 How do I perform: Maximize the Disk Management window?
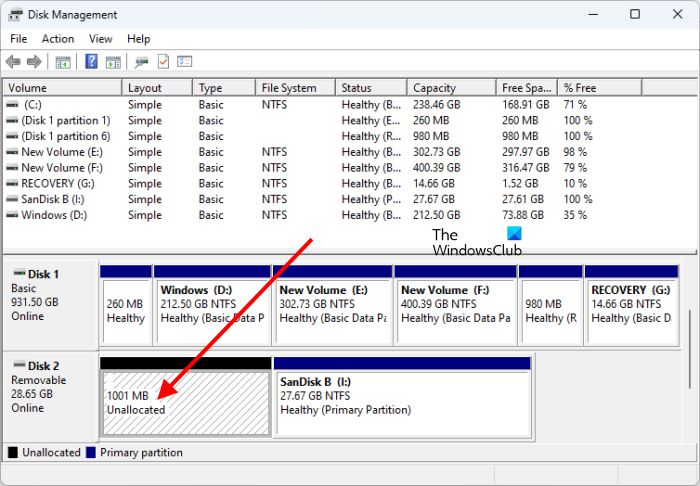click(x=635, y=14)
